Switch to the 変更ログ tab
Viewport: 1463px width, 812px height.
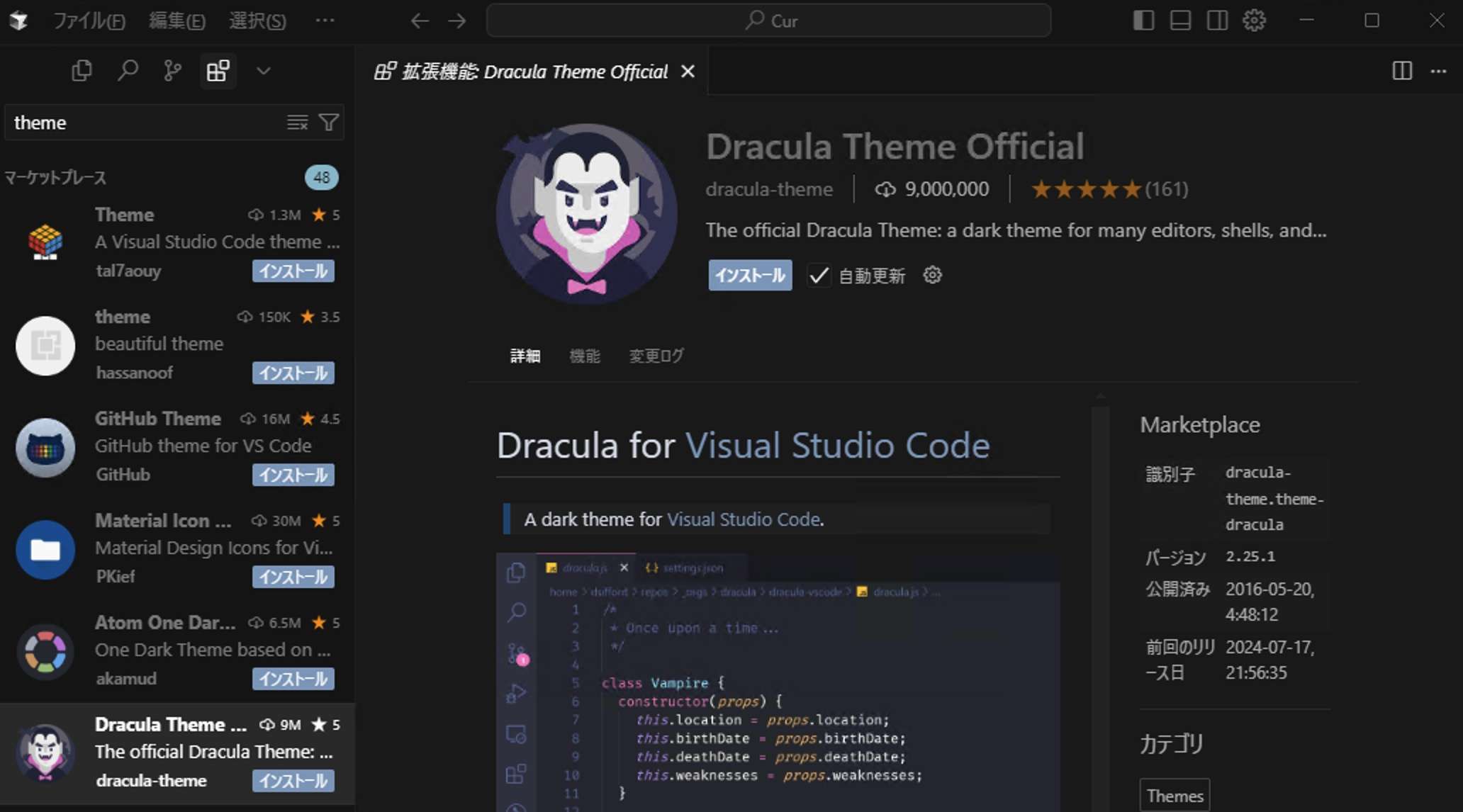(x=656, y=356)
